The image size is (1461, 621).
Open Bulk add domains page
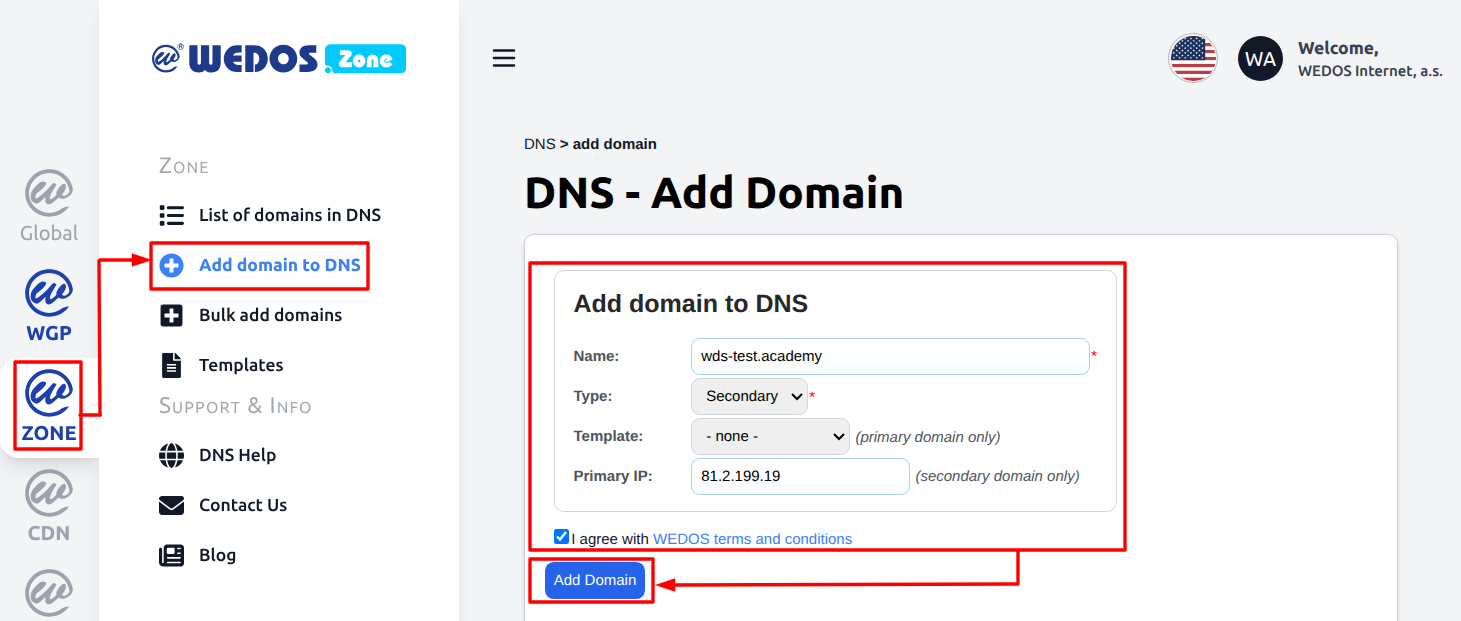point(270,315)
